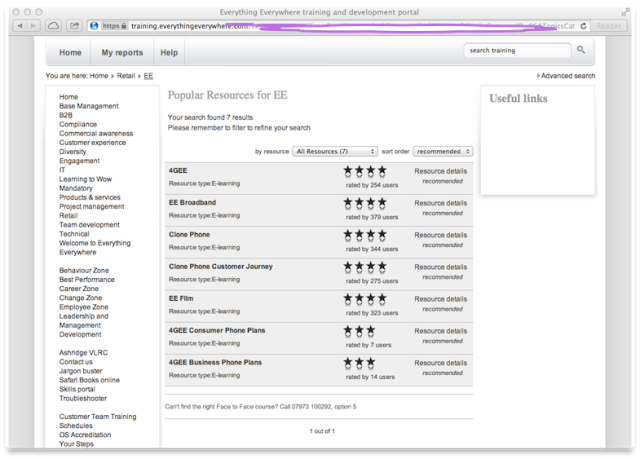
Task: Select Base Management in the sidebar
Action: click(x=89, y=106)
